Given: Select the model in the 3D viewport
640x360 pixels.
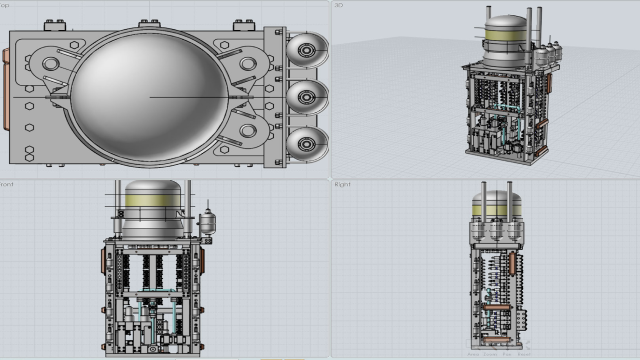Looking at the screenshot, I should (512, 86).
